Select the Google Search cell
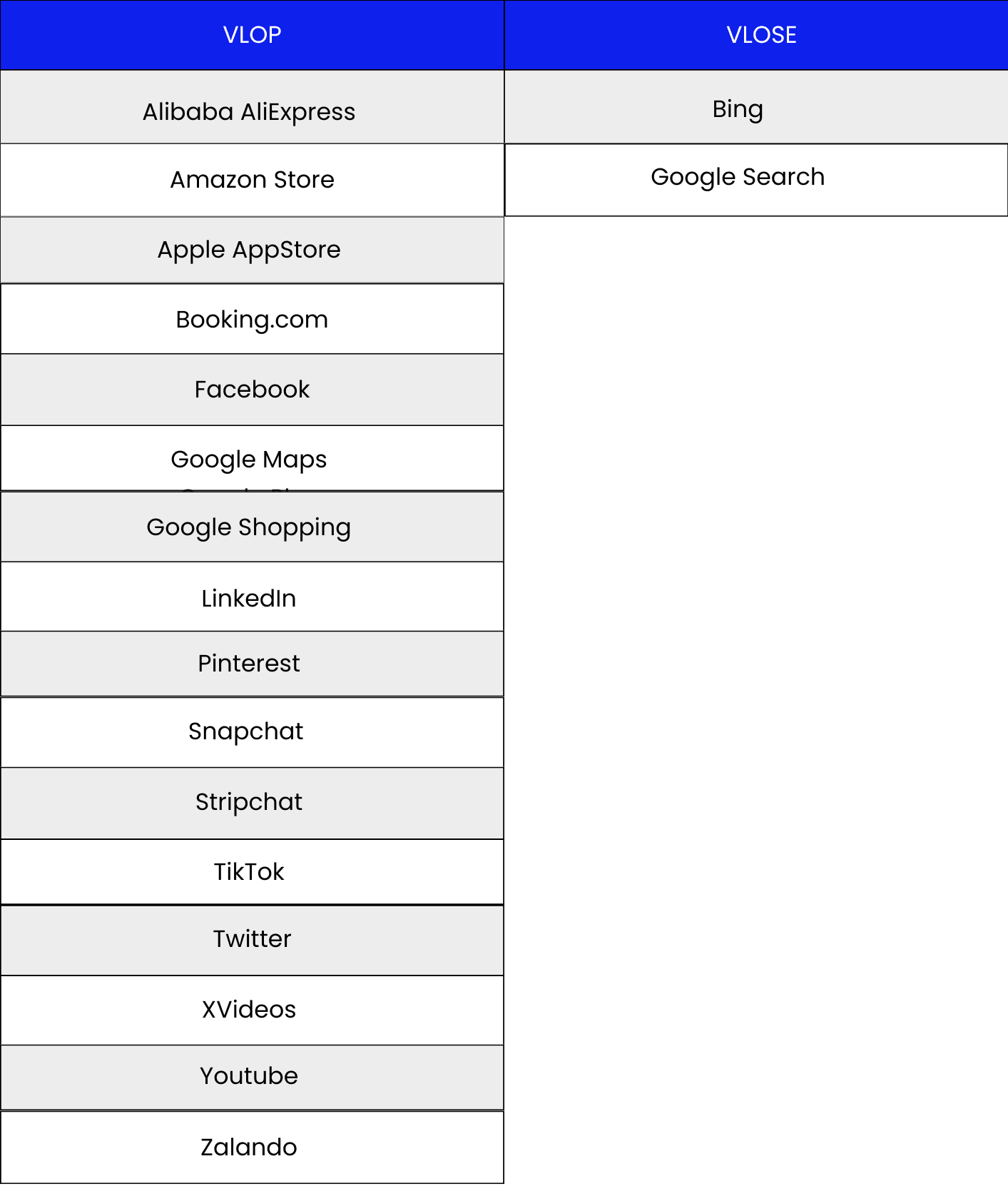 (738, 177)
